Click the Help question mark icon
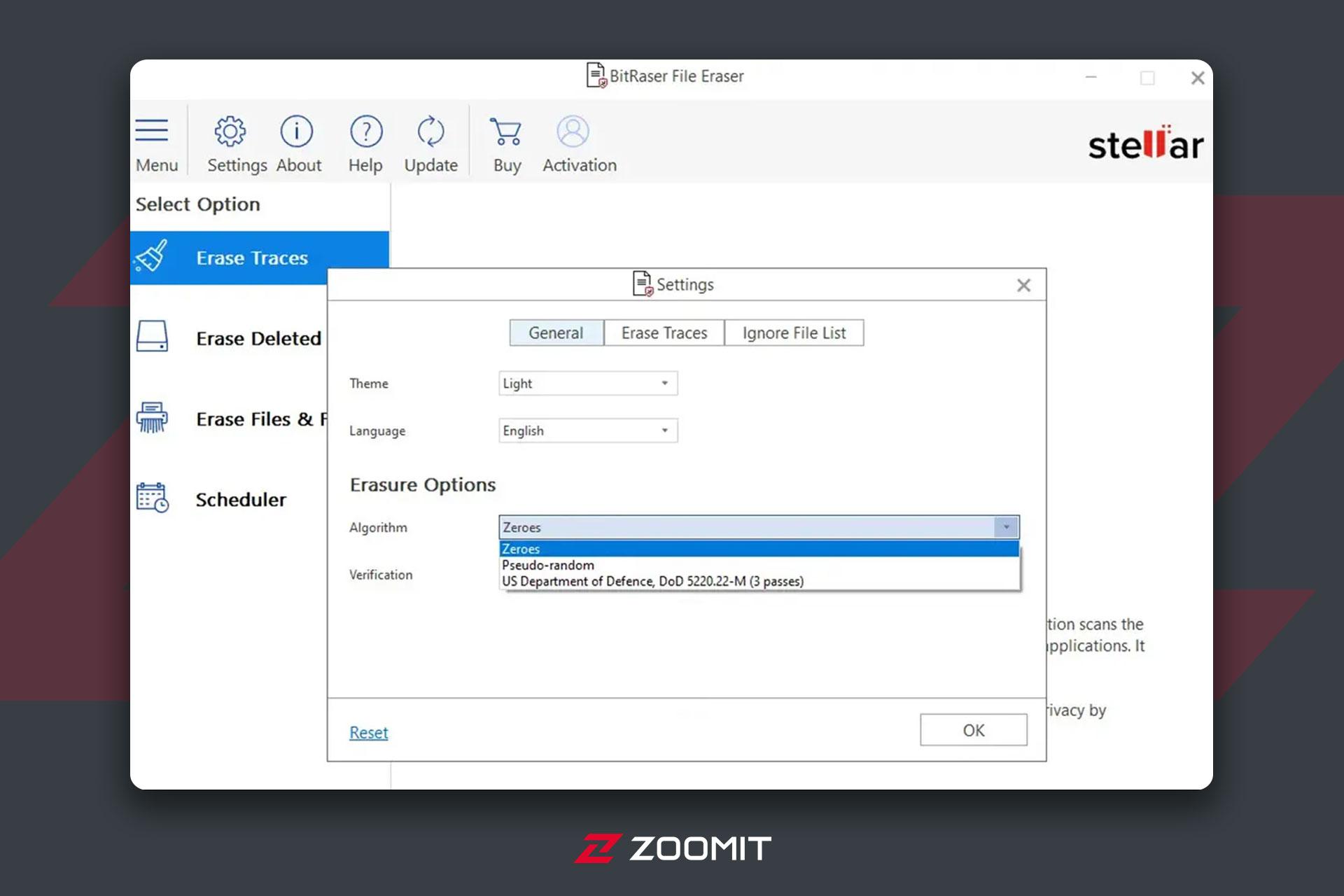 pos(366,131)
